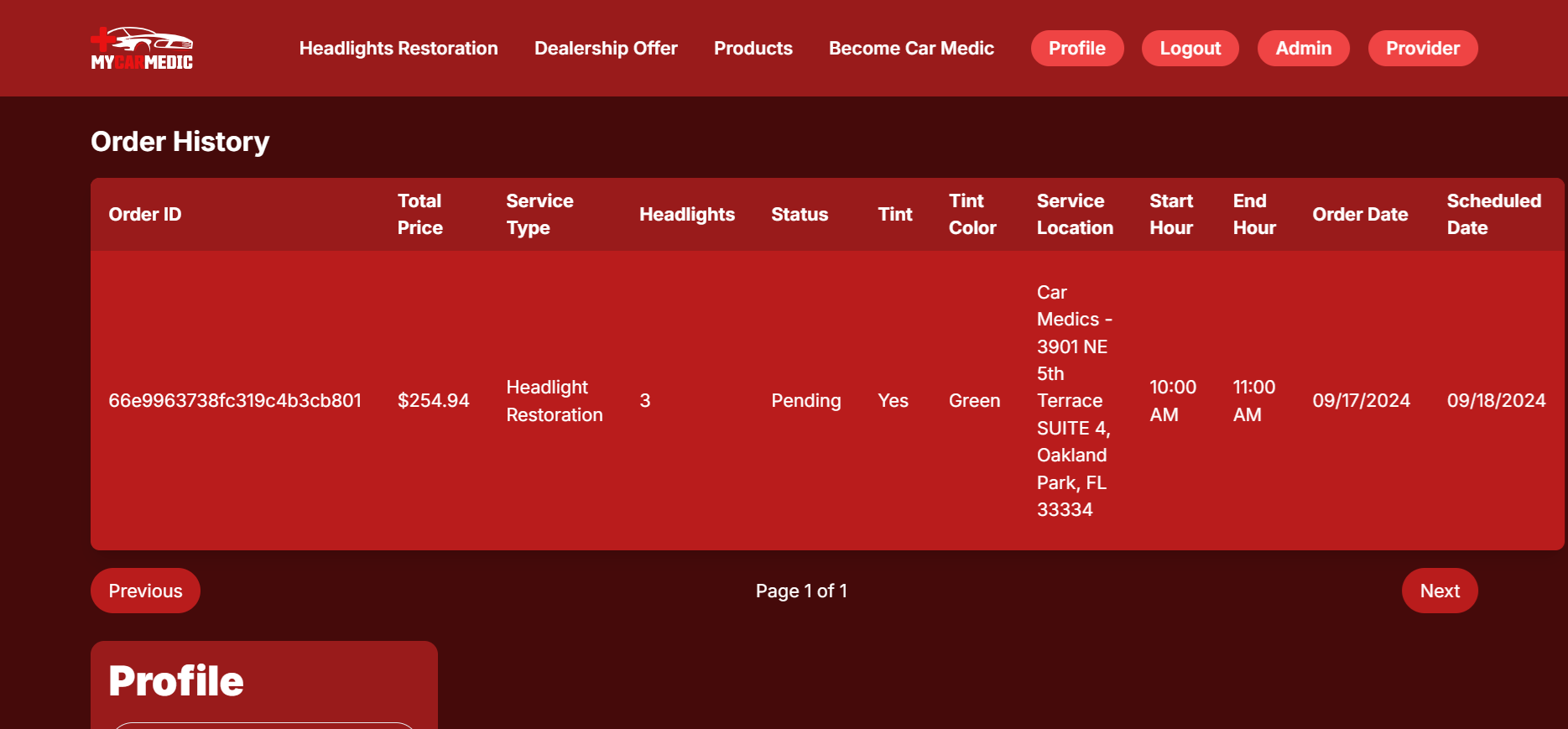This screenshot has height=729, width=1568.
Task: Click the Pending status cell
Action: (x=805, y=401)
